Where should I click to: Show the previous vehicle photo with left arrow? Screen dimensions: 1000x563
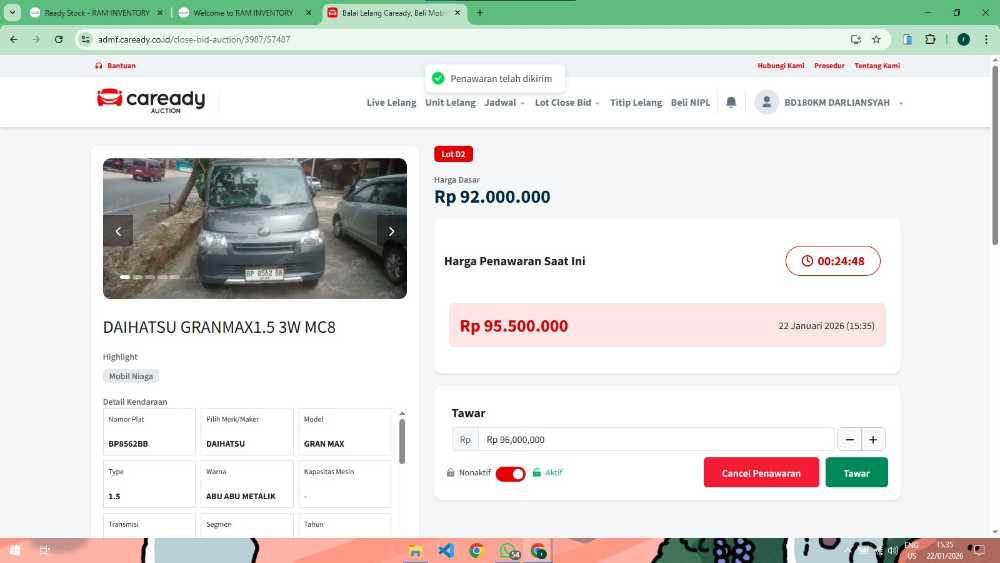(118, 231)
